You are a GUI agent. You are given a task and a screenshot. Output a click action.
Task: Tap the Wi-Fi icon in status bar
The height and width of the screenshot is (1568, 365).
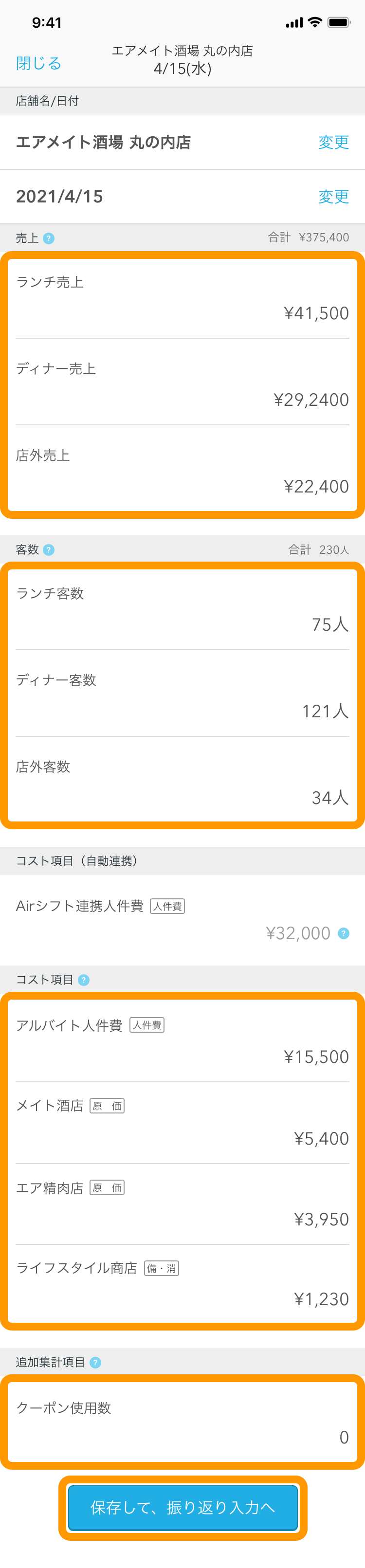coord(315,22)
